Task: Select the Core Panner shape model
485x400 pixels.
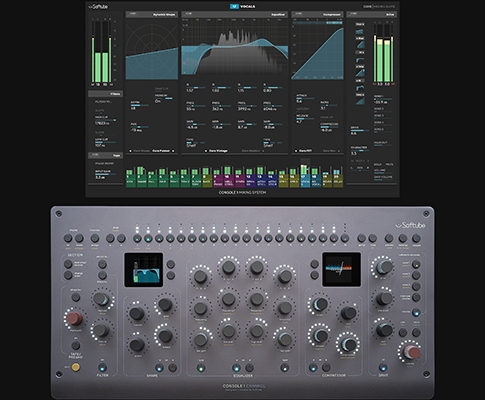Action: 161,151
